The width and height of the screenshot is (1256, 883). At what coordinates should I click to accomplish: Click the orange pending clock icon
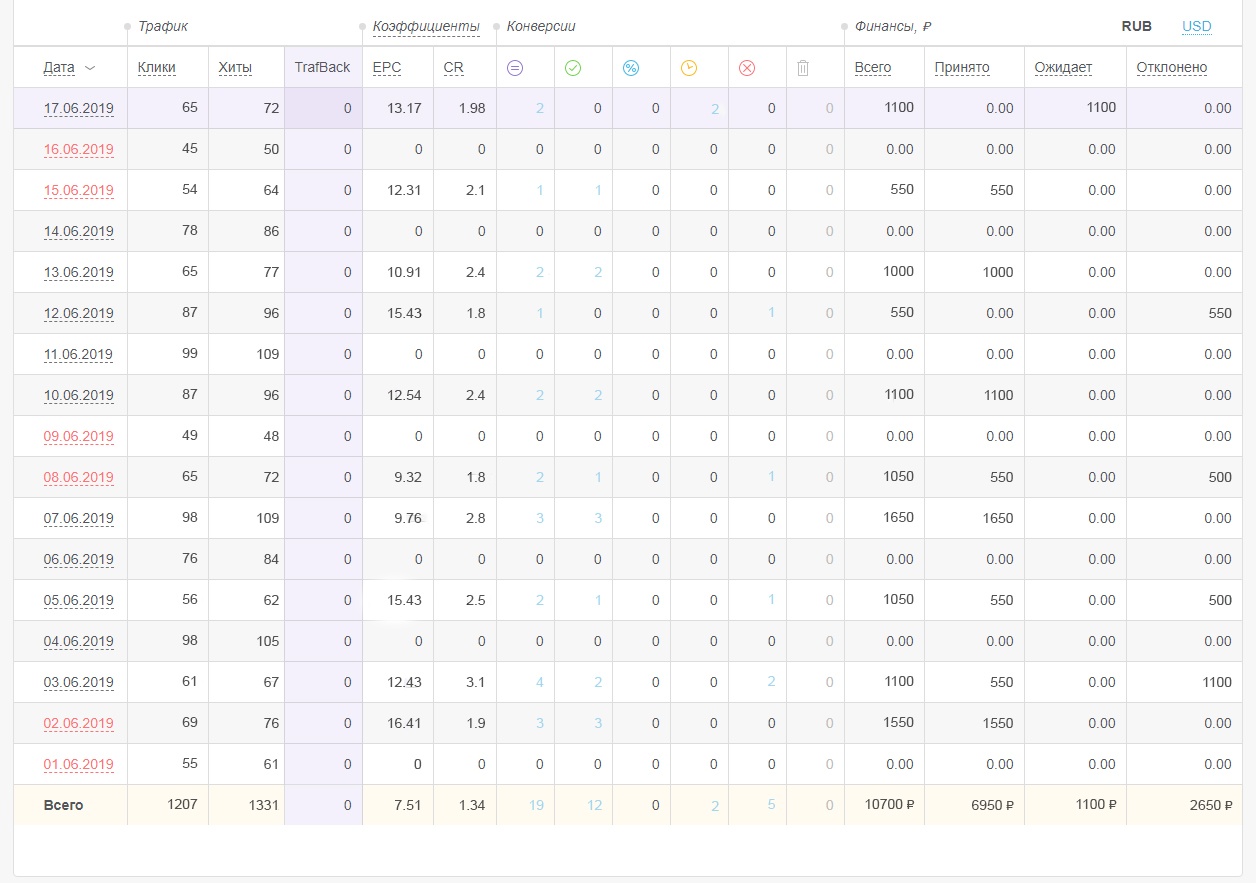689,68
